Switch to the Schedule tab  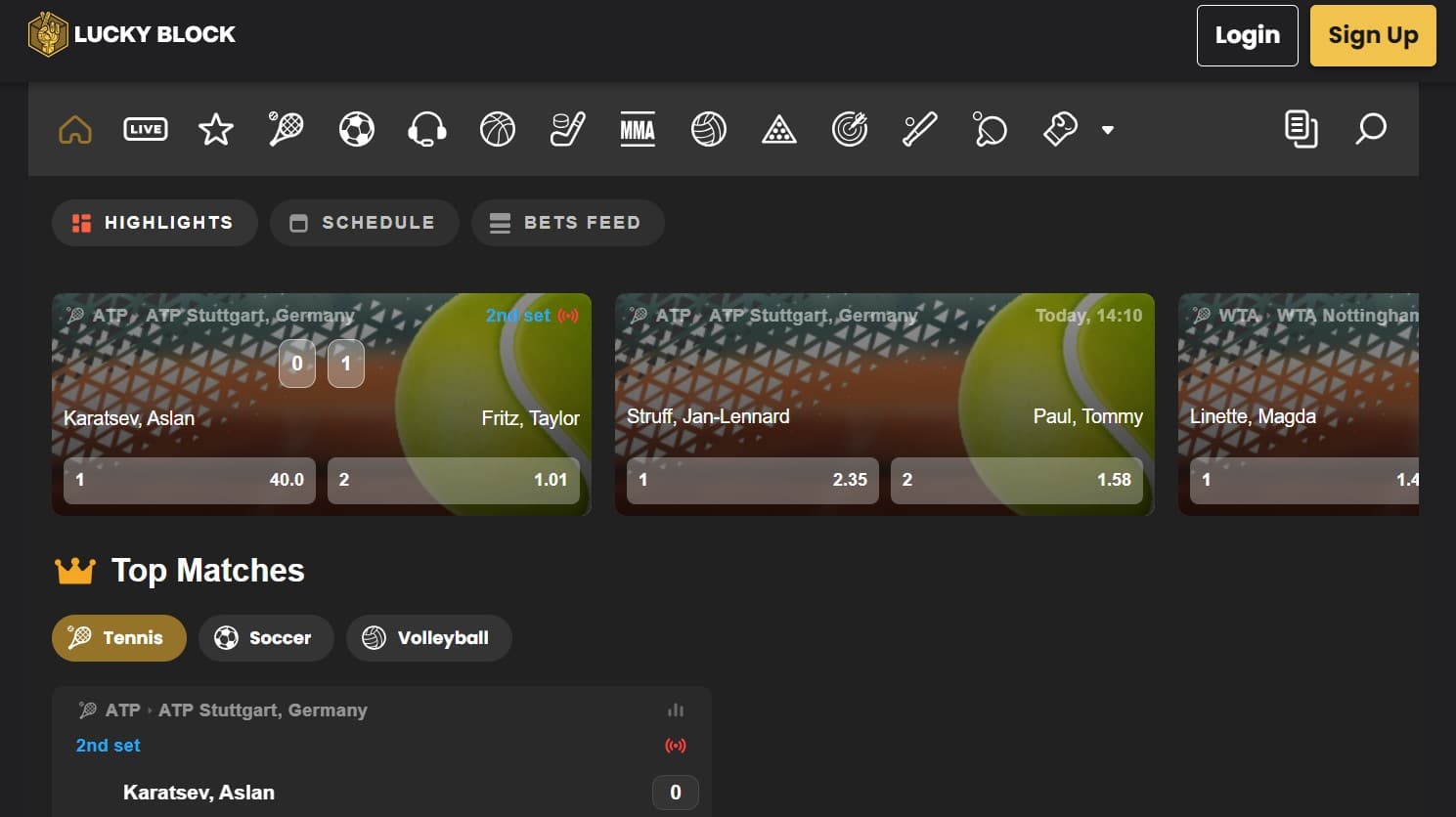pos(365,223)
